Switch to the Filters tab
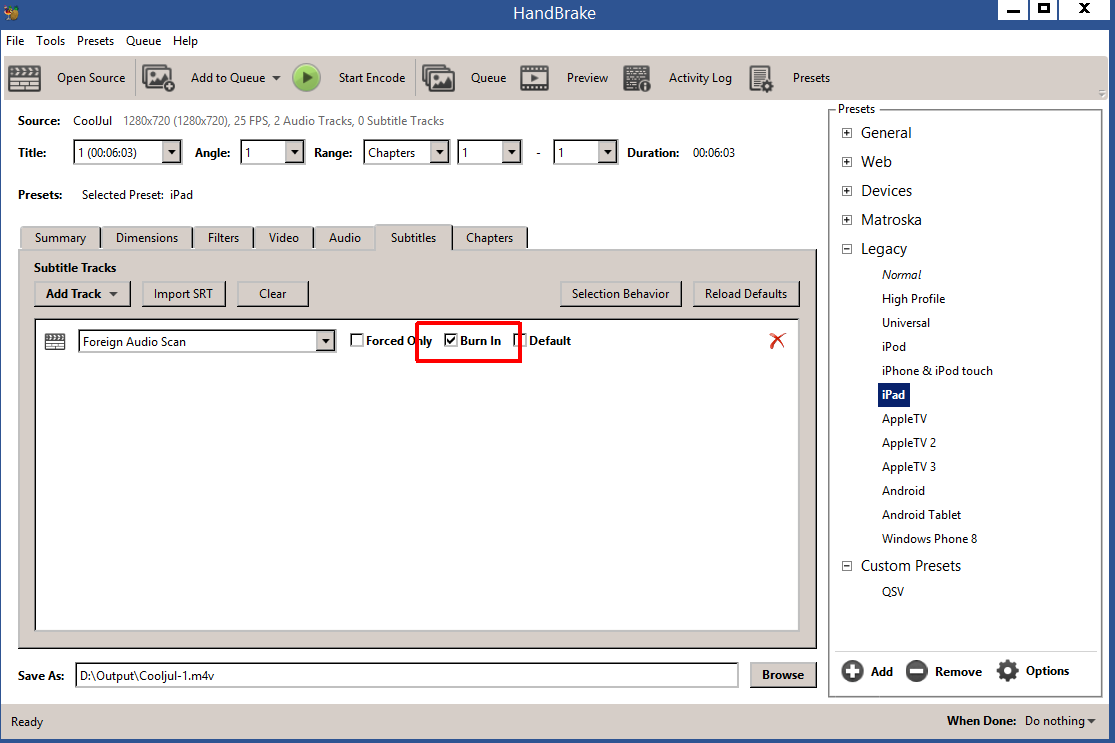Viewport: 1115px width, 743px height. tap(223, 237)
